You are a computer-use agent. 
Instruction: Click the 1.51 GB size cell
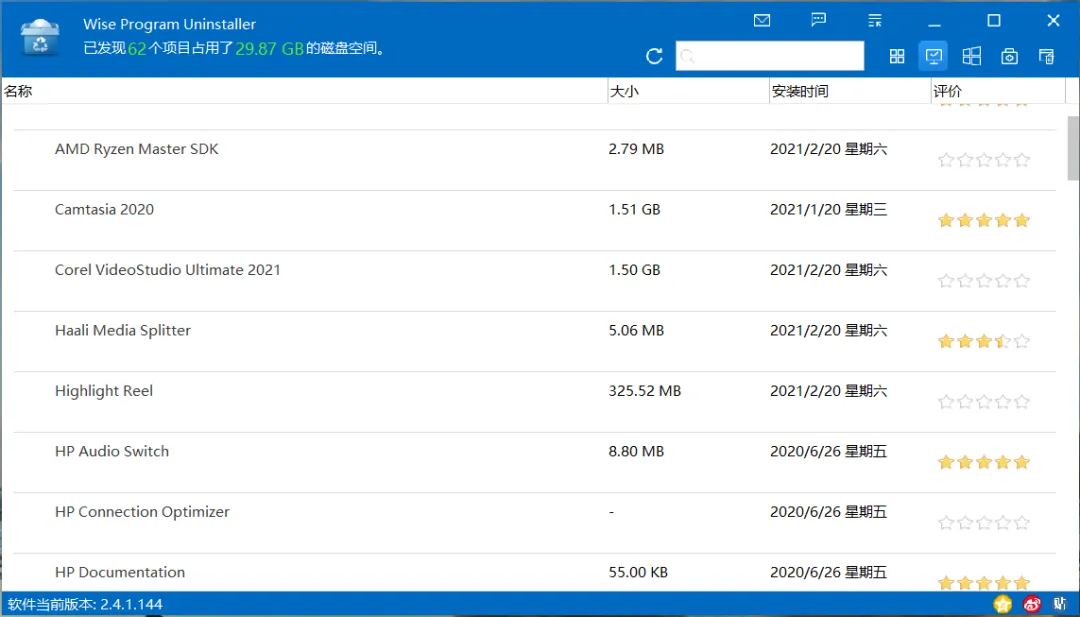click(x=634, y=209)
